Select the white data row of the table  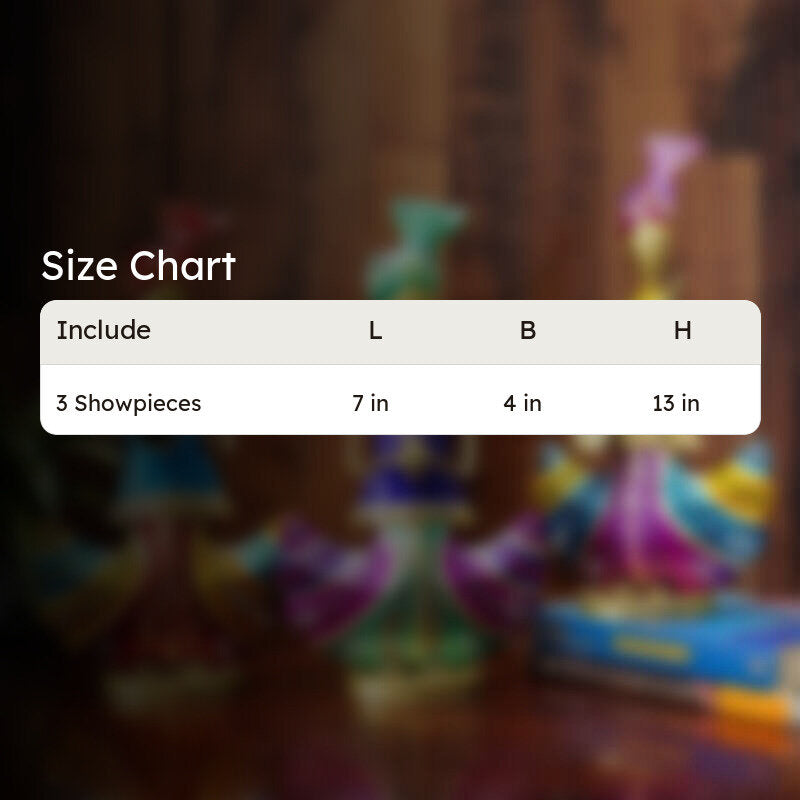(400, 400)
